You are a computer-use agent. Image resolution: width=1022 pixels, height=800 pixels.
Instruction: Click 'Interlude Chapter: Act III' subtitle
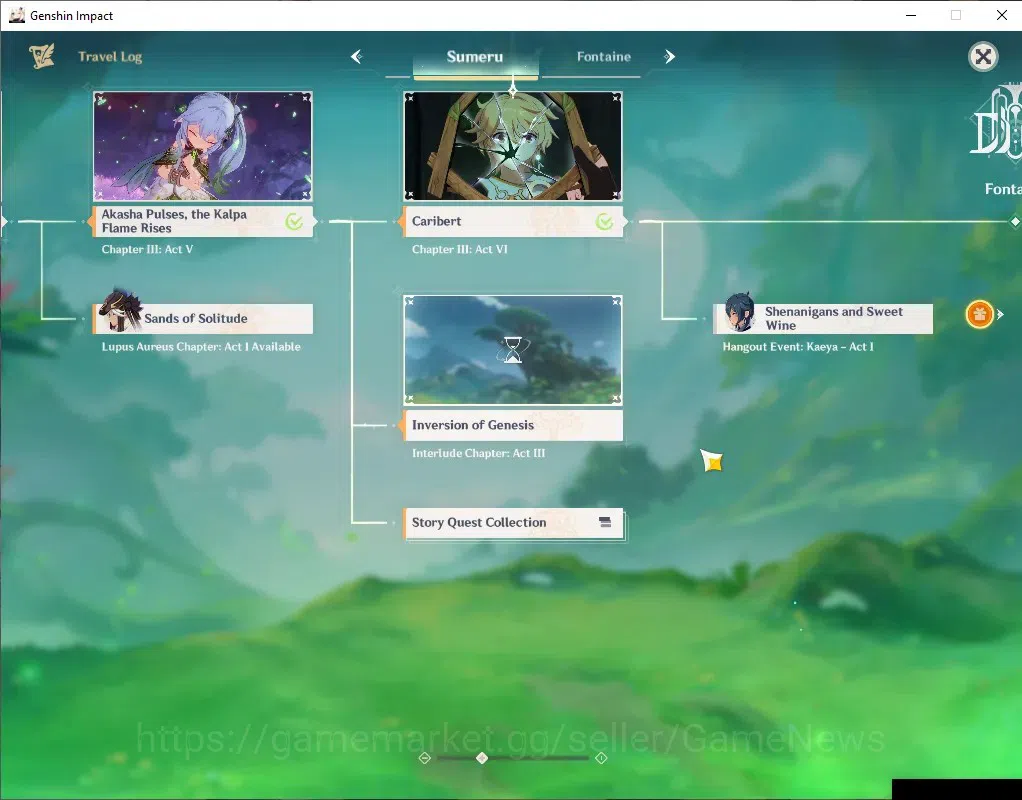(478, 453)
